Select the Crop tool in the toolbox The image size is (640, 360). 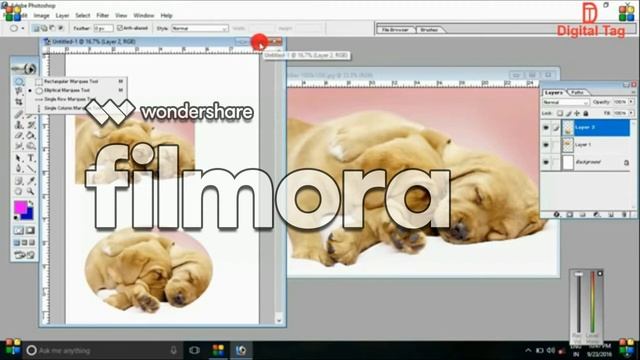(x=18, y=102)
